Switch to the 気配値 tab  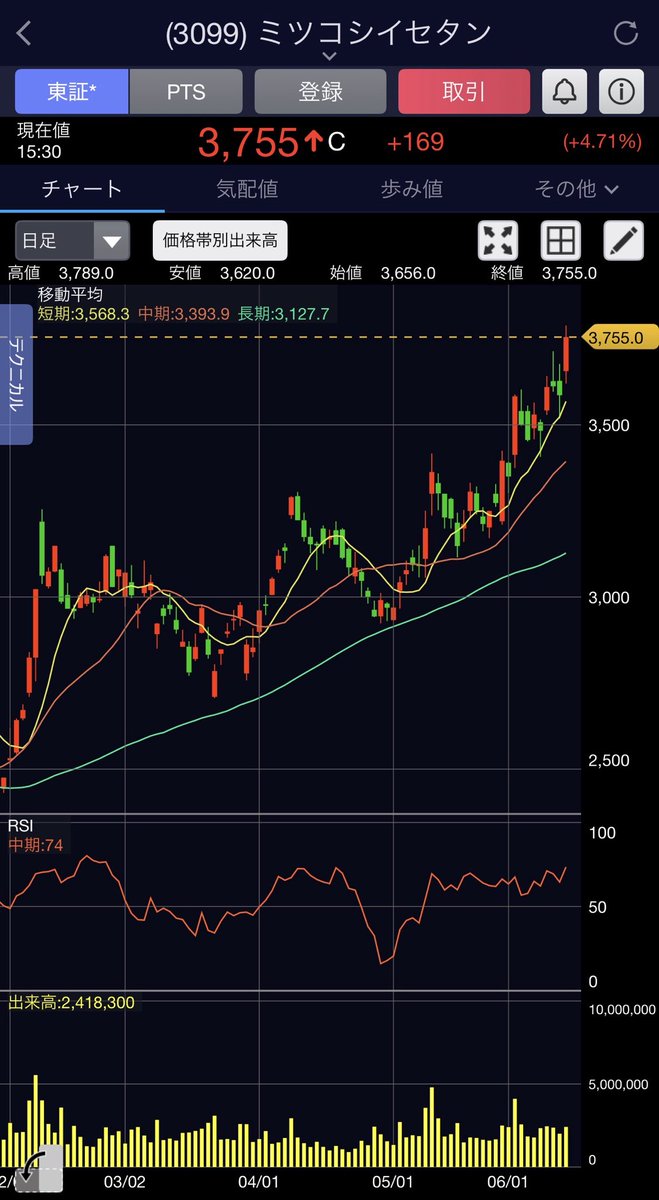(x=247, y=189)
